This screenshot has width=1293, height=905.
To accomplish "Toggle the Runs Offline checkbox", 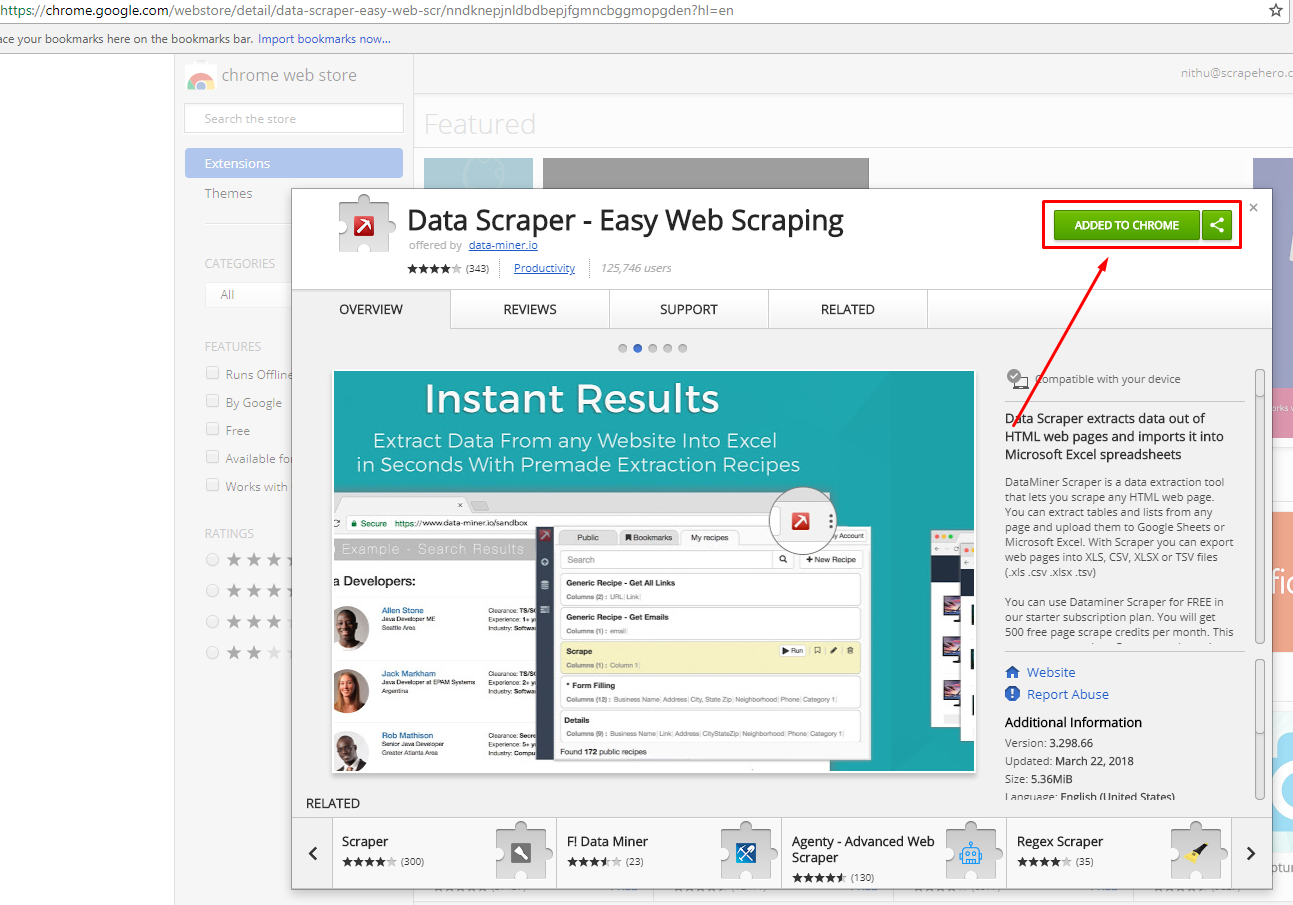I will 212,373.
